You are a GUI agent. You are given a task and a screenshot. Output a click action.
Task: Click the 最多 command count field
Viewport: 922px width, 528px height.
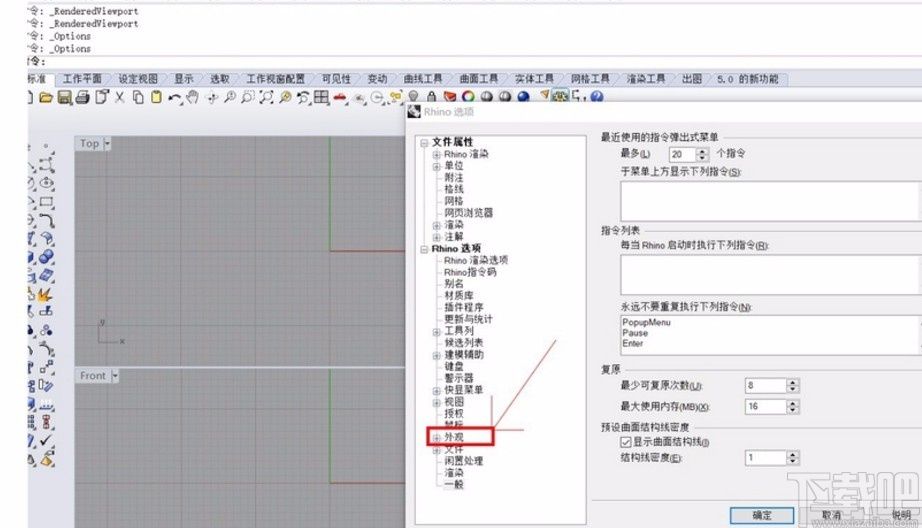tap(683, 154)
